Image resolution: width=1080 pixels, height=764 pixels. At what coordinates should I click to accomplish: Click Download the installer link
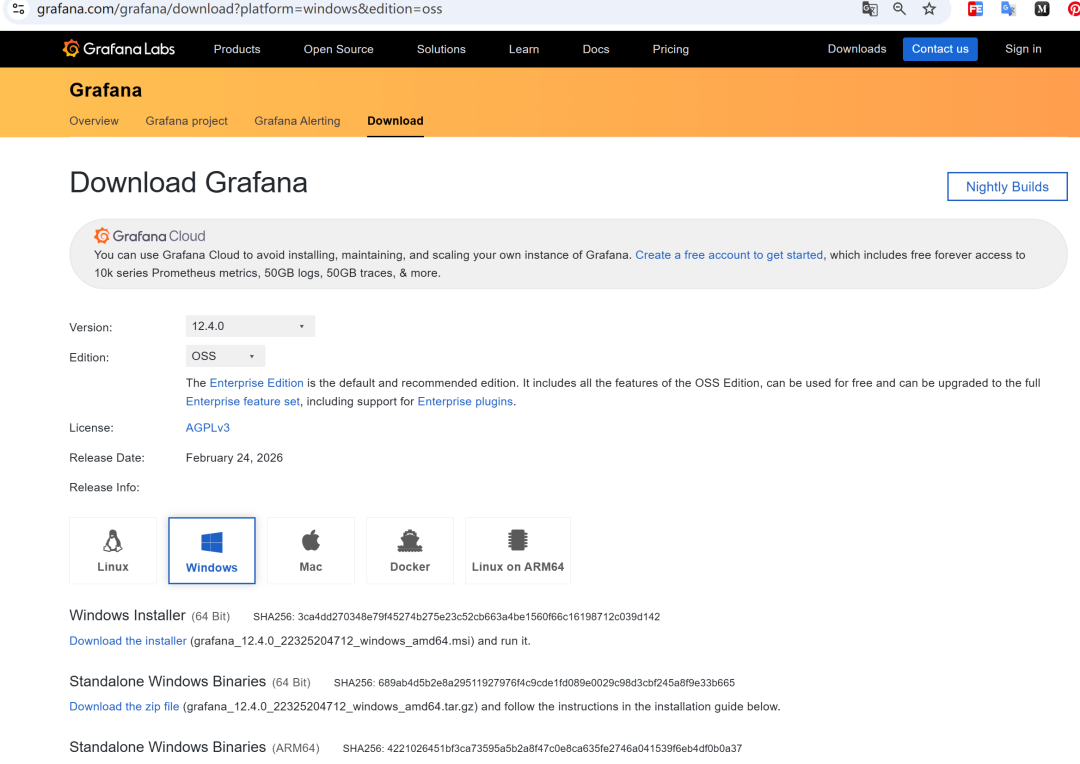pyautogui.click(x=127, y=641)
